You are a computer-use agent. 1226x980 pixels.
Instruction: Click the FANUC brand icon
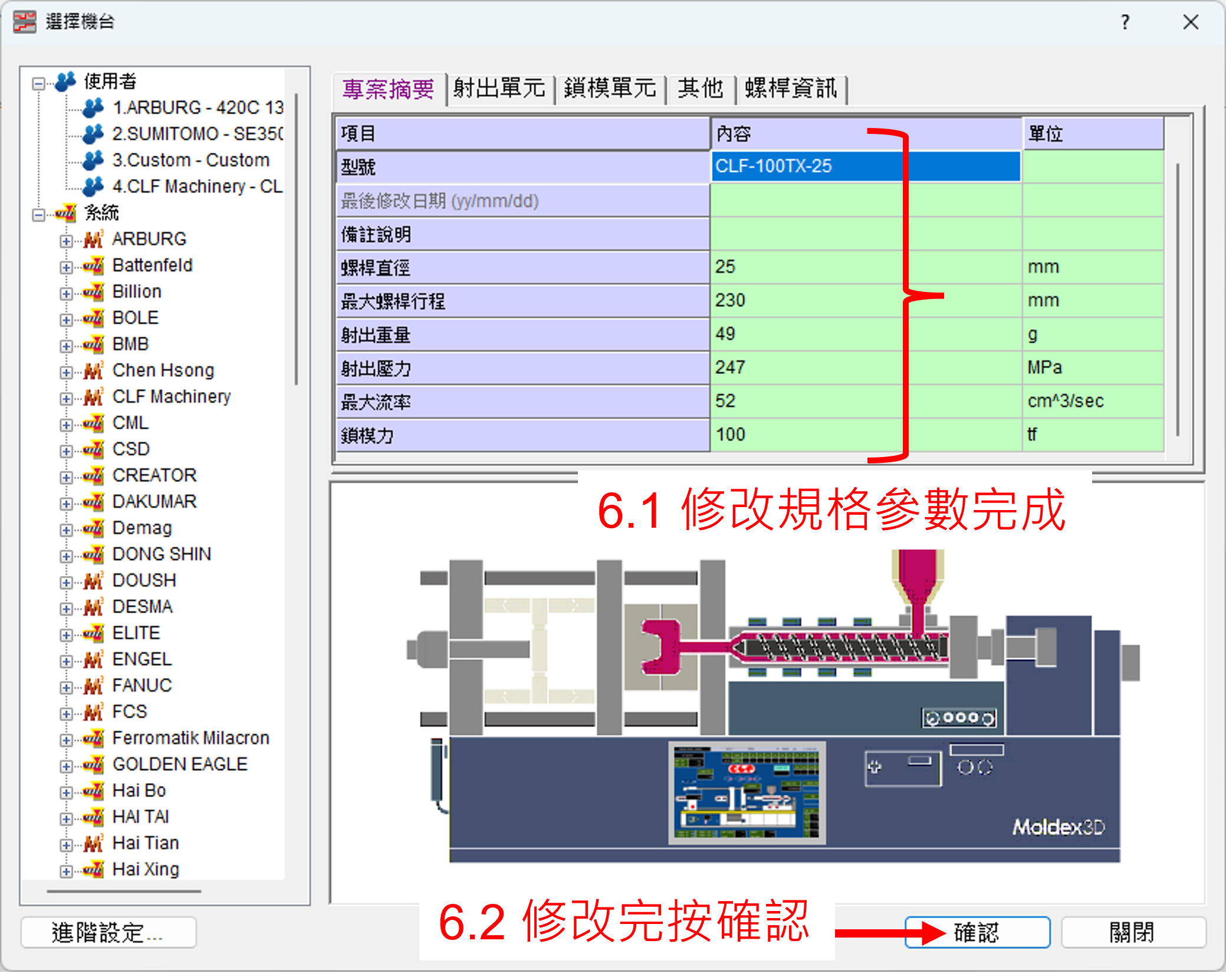93,685
